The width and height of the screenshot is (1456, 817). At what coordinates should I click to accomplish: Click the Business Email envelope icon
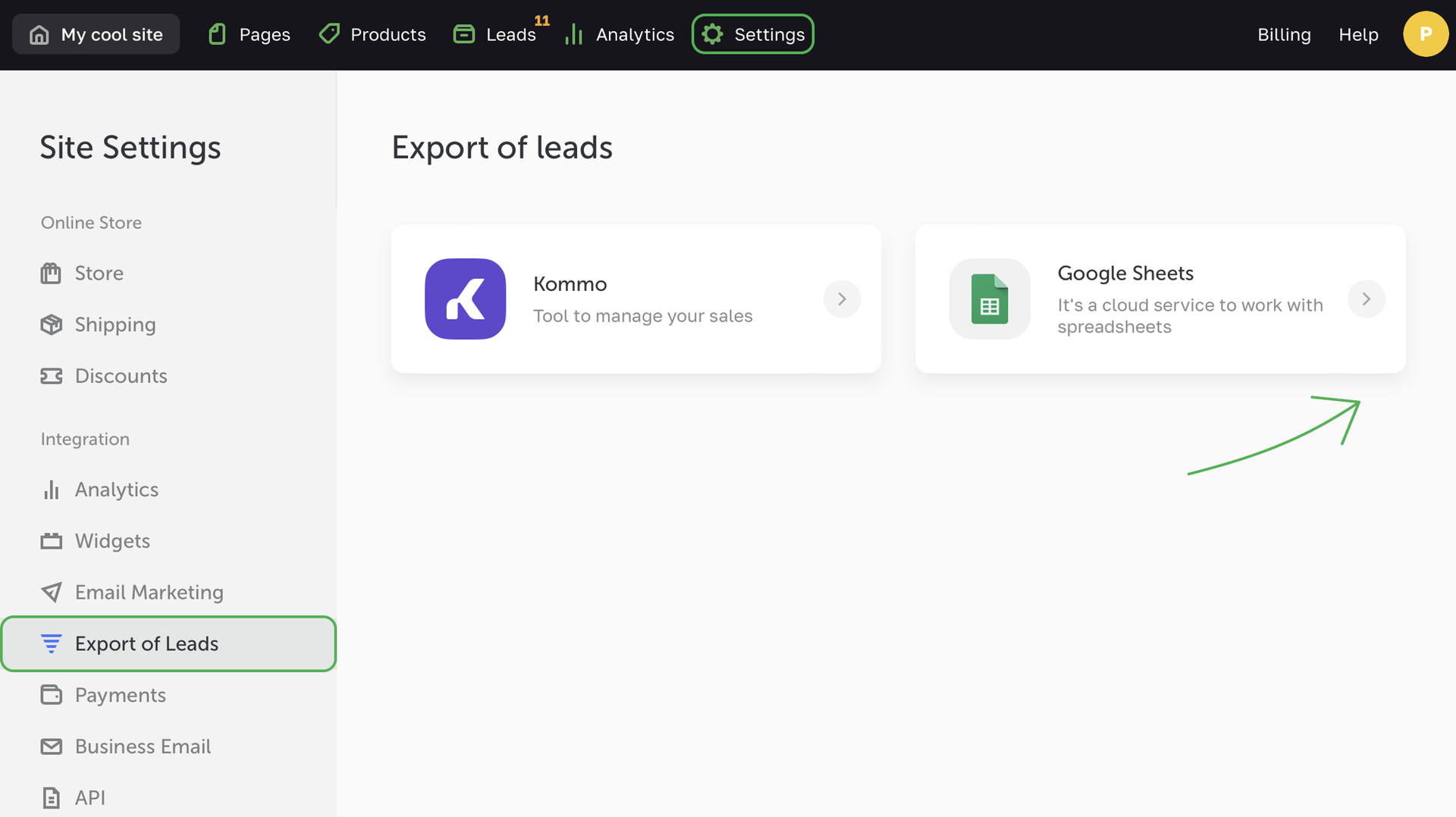(51, 747)
